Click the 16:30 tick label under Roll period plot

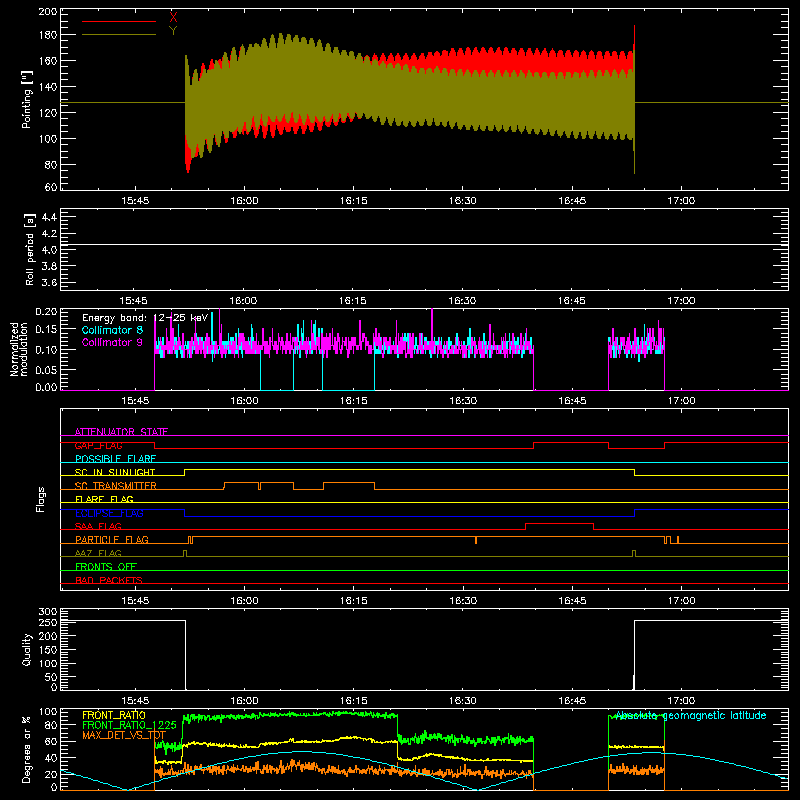coord(462,301)
